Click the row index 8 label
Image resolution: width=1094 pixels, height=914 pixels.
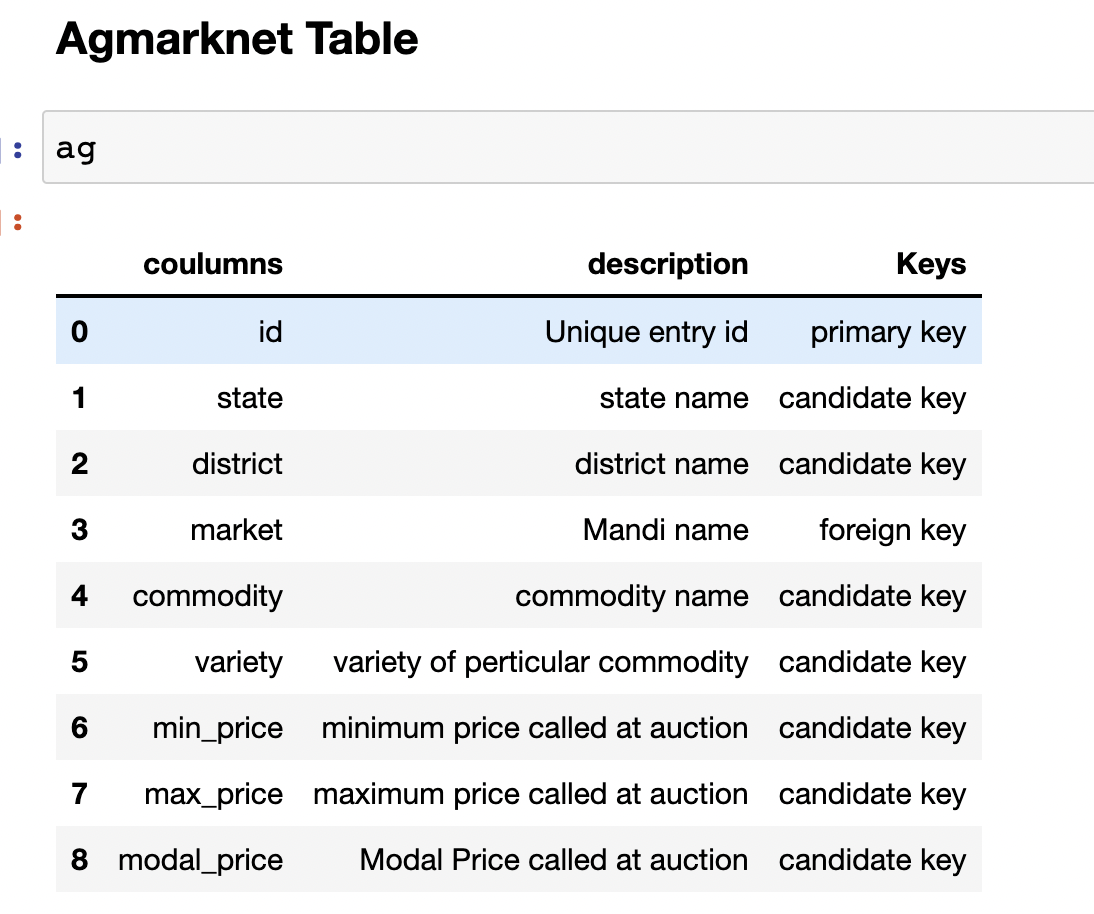coord(79,859)
